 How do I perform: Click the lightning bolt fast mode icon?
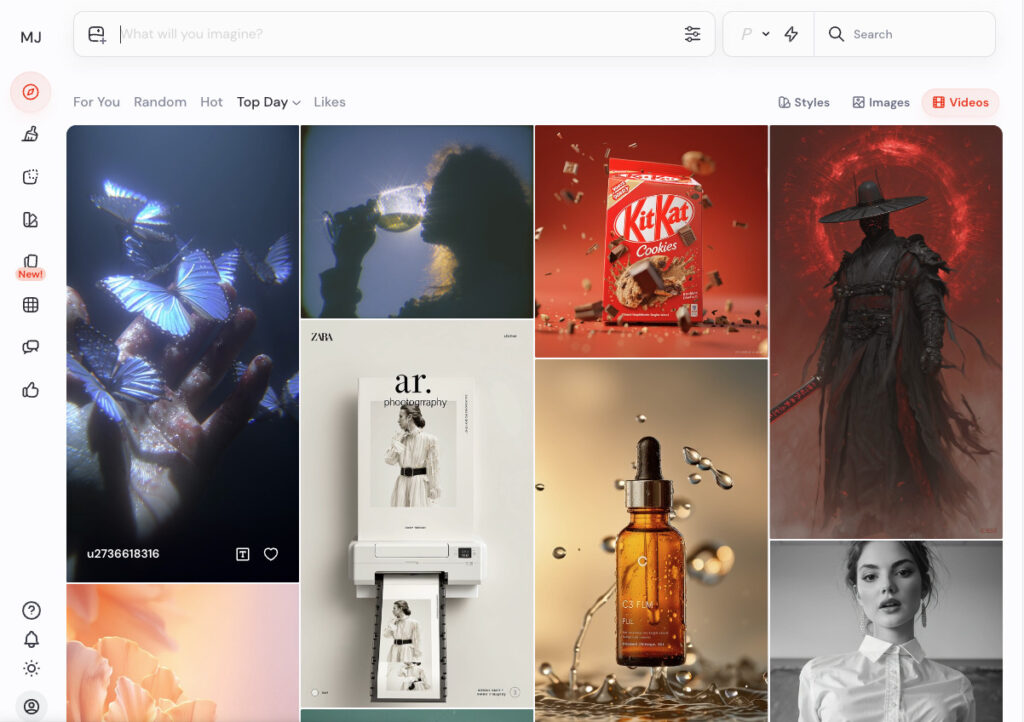coord(791,34)
